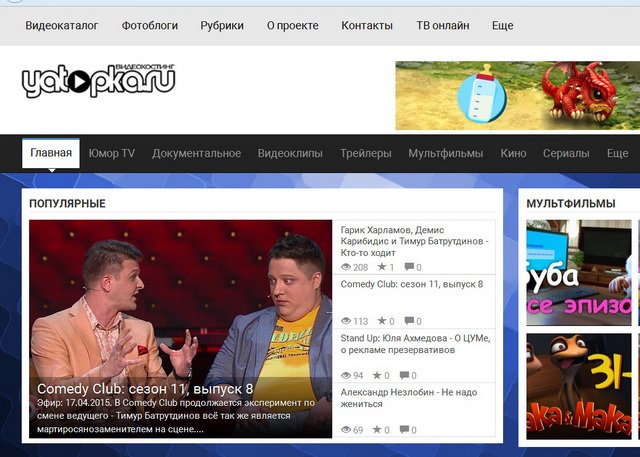The height and width of the screenshot is (457, 640).
Task: Click the views eye icon showing 113
Action: 346,321
